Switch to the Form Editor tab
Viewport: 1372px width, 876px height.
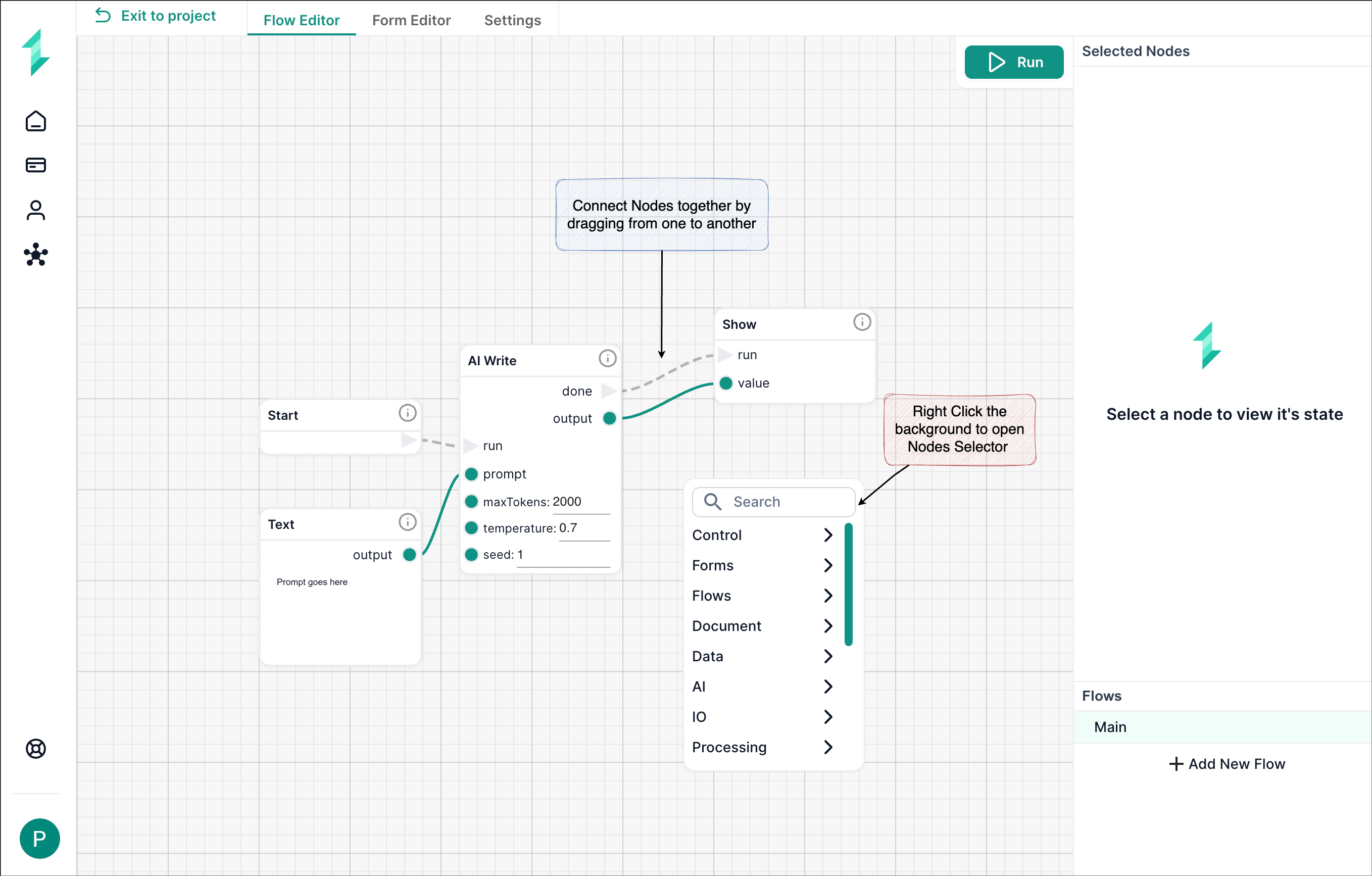[x=411, y=20]
